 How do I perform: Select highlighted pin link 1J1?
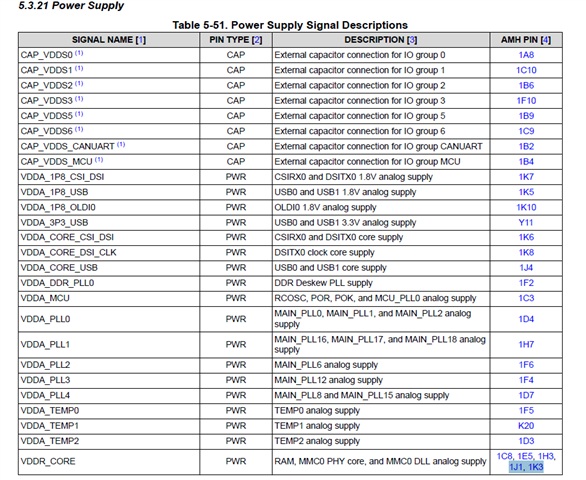516,467
